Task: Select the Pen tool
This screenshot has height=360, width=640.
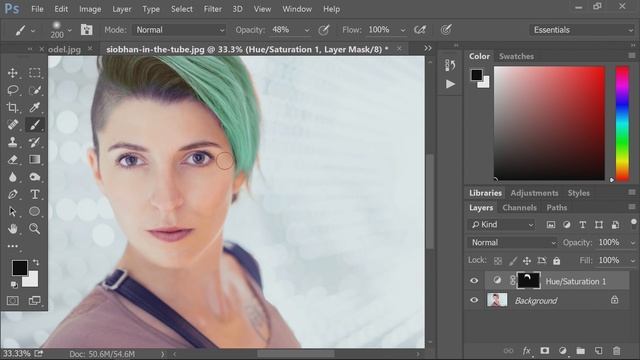Action: [x=13, y=194]
